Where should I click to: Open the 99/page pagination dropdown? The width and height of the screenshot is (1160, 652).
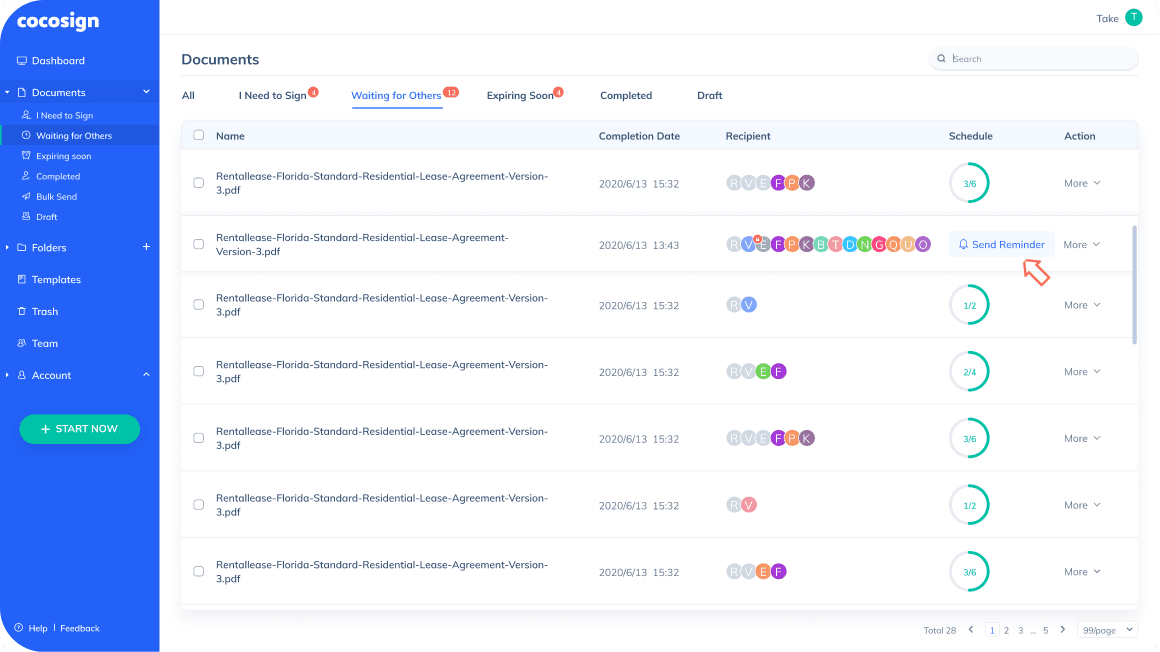[x=1108, y=630]
